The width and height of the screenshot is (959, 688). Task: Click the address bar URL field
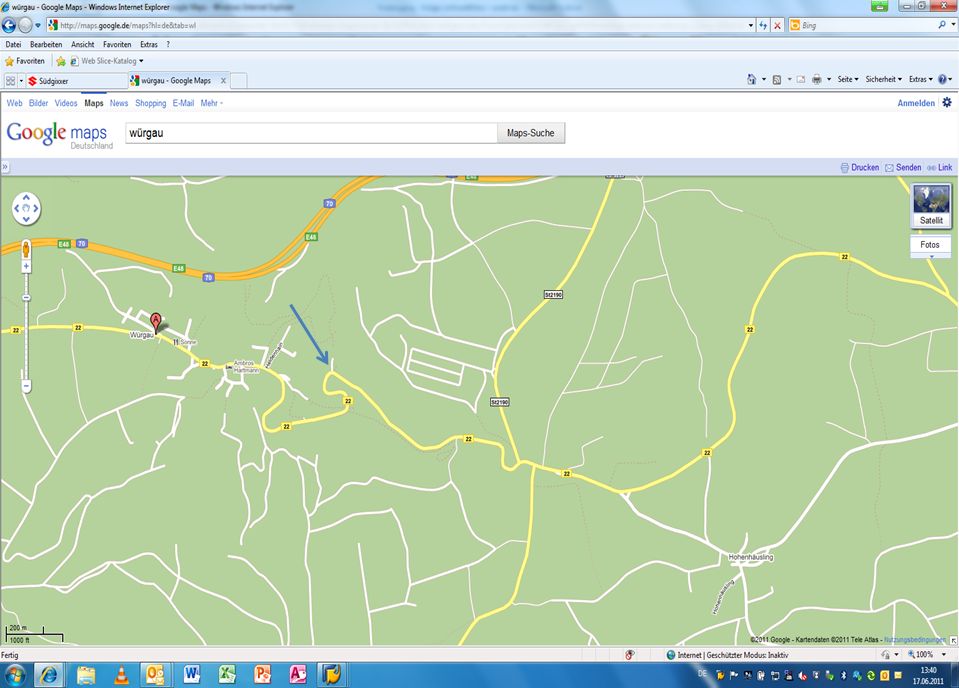396,25
